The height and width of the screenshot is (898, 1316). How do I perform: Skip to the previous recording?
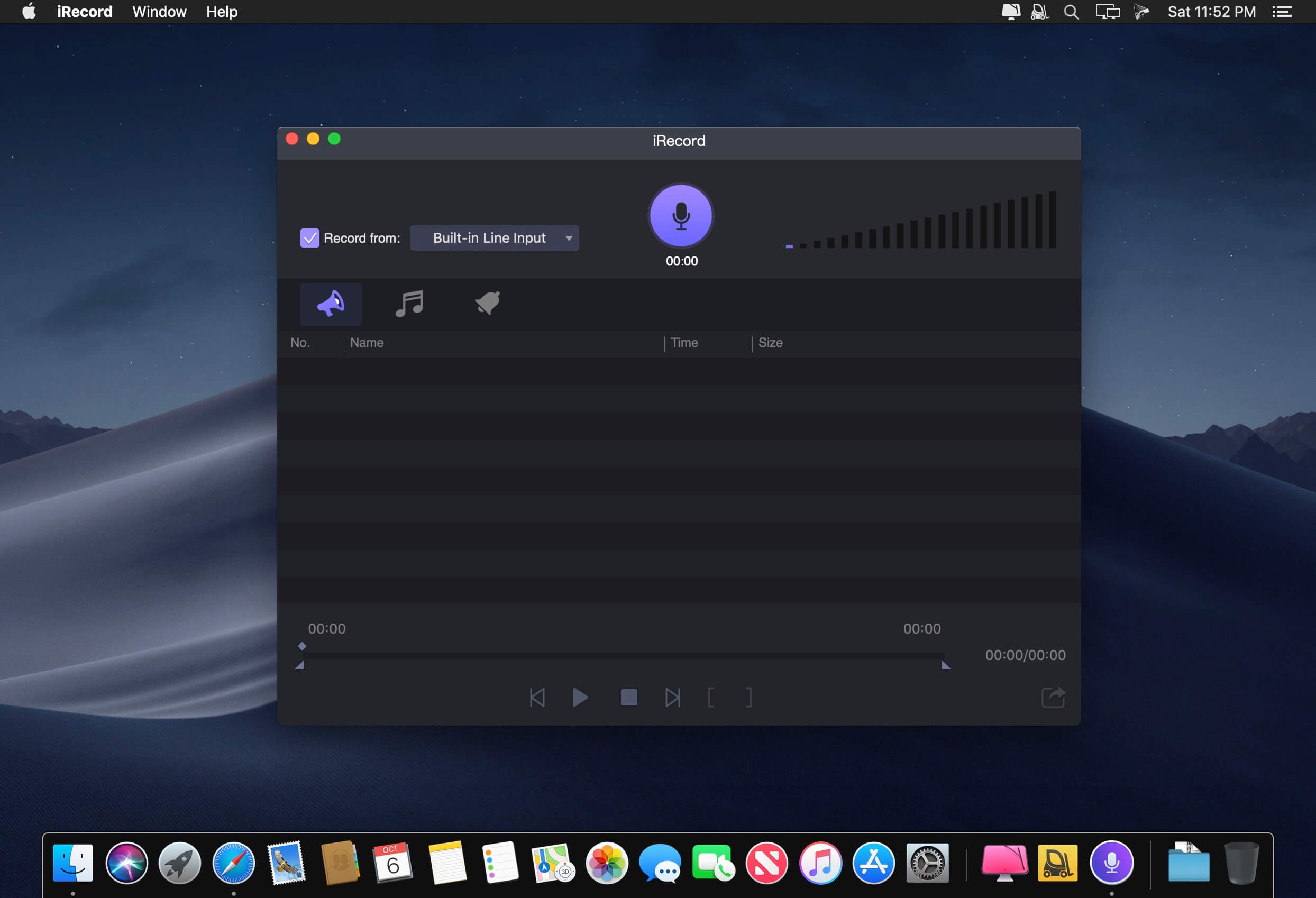tap(537, 698)
